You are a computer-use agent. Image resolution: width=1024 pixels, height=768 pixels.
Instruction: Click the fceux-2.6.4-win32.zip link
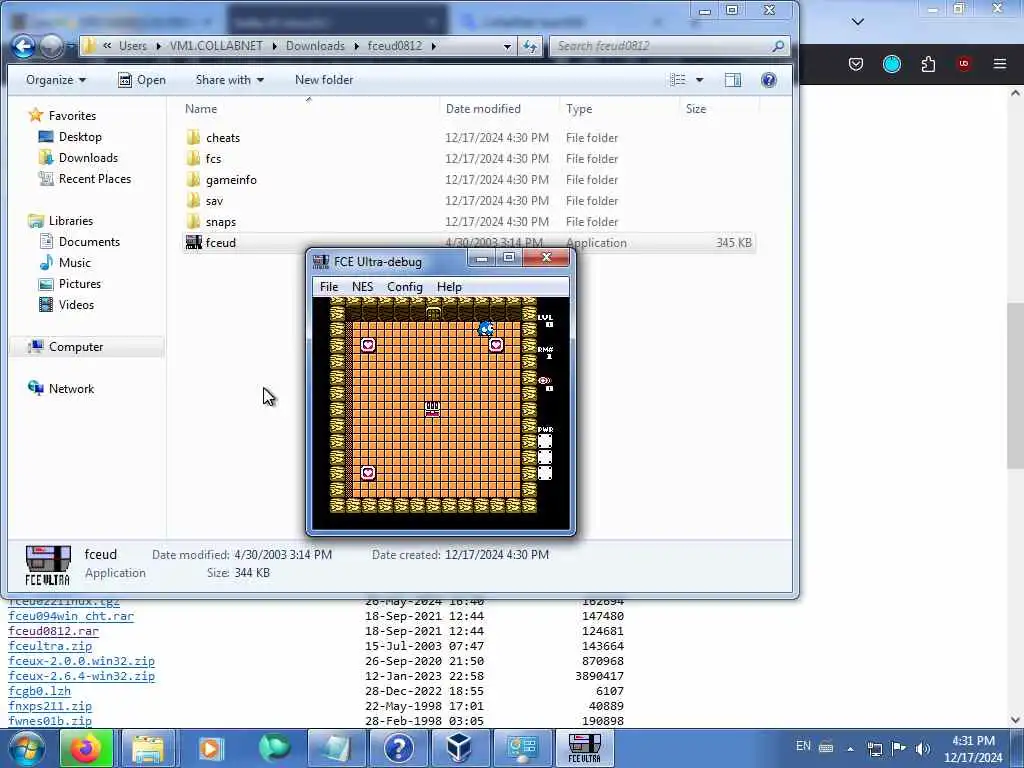82,676
